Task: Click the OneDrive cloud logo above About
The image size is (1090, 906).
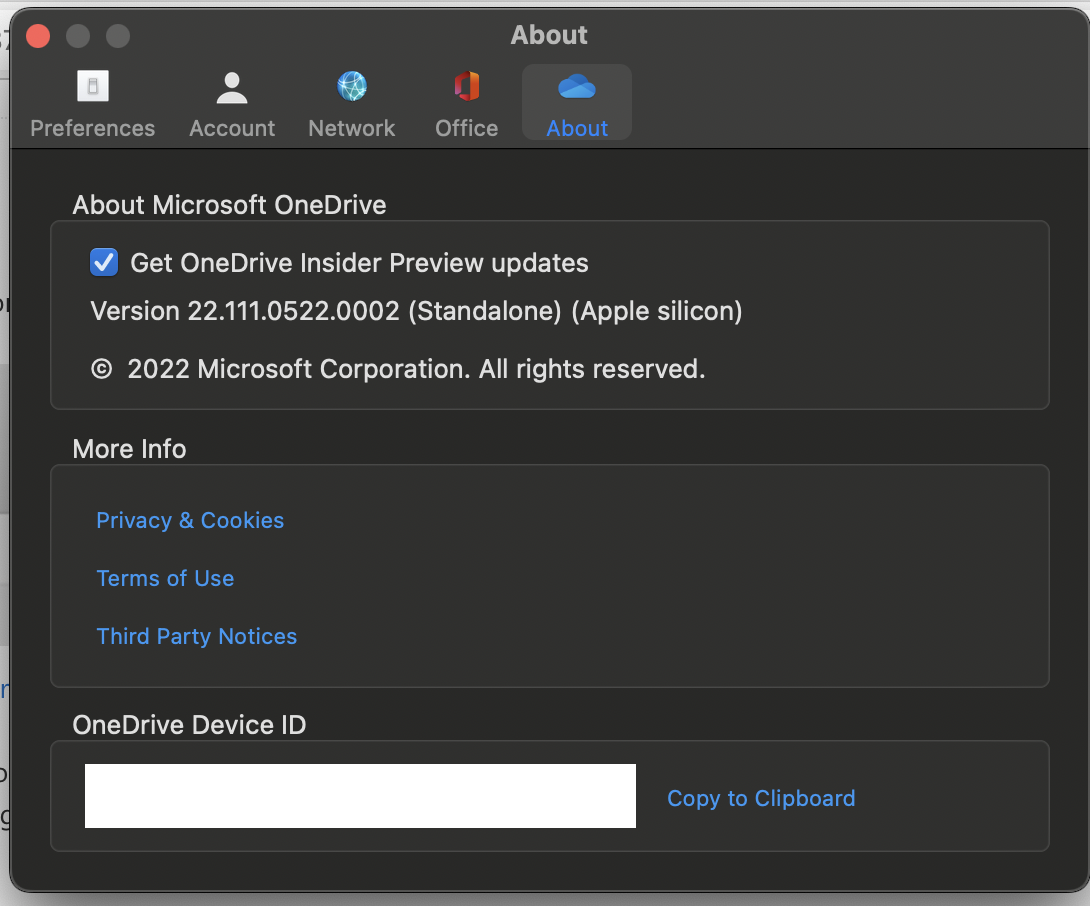Action: (x=576, y=88)
